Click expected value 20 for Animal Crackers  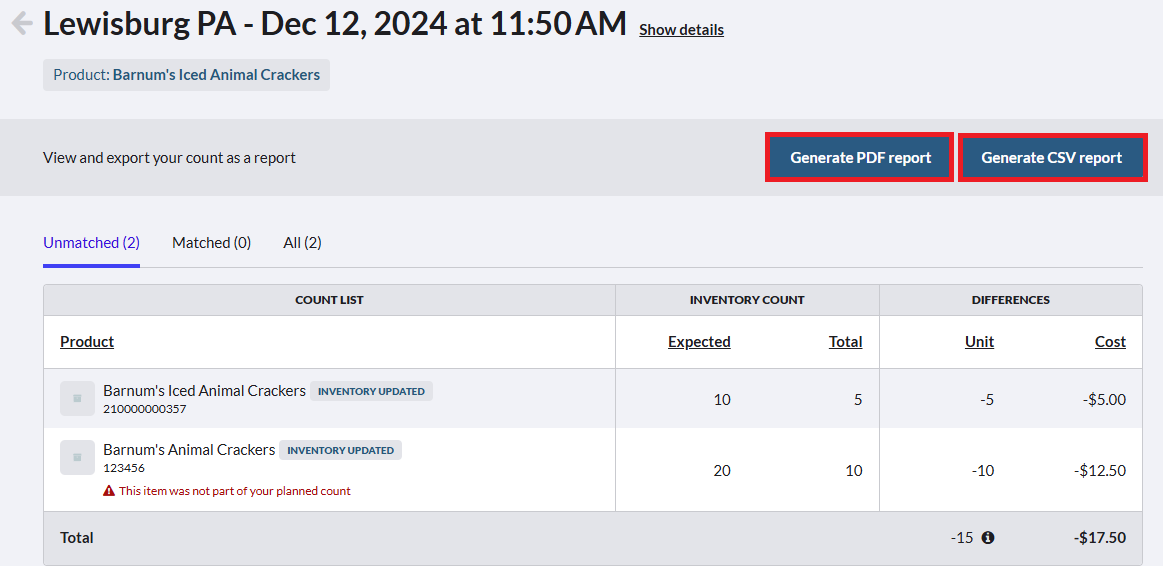coord(722,470)
